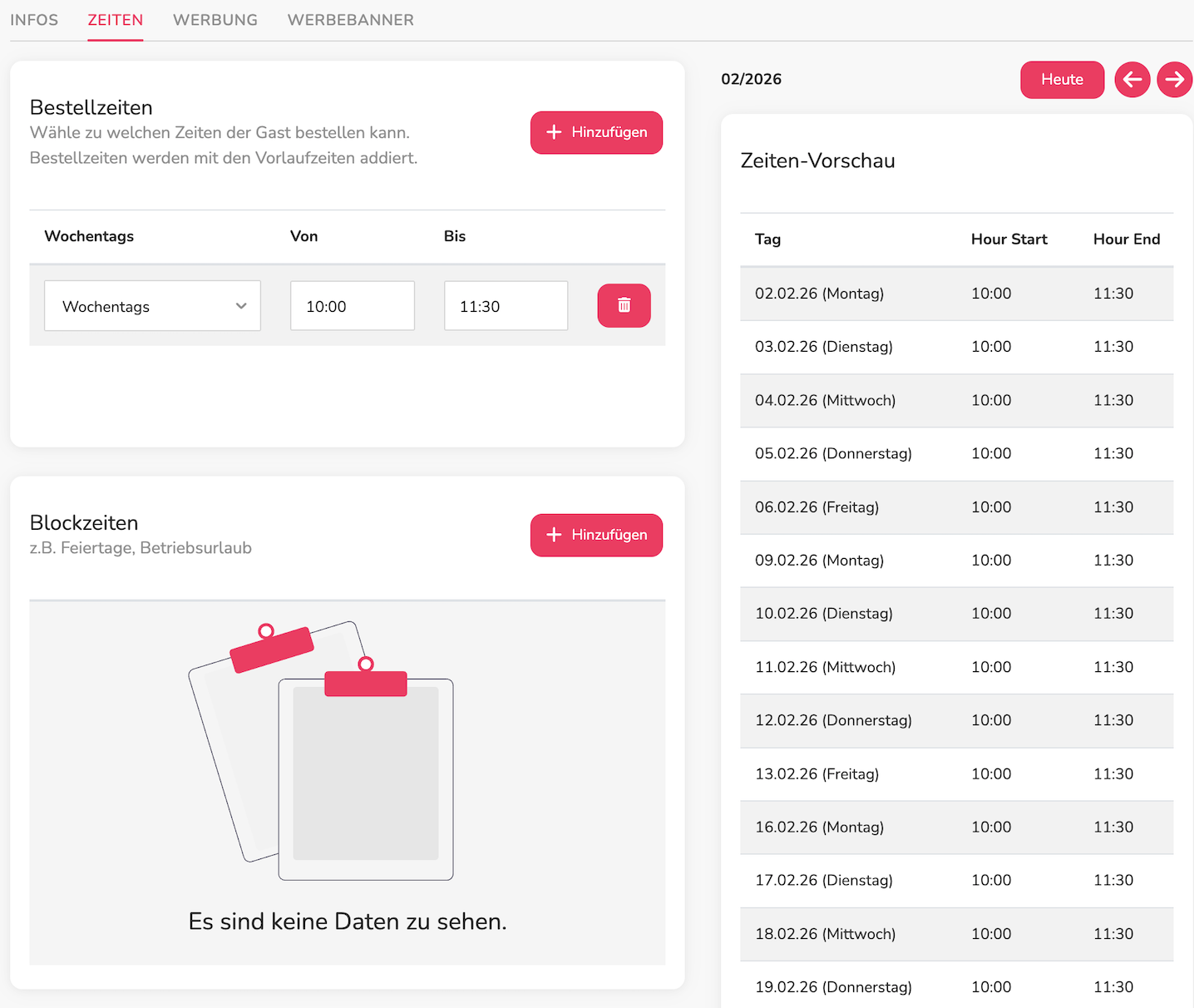The image size is (1194, 1008).
Task: Select the ZEITEN tab
Action: click(x=116, y=20)
